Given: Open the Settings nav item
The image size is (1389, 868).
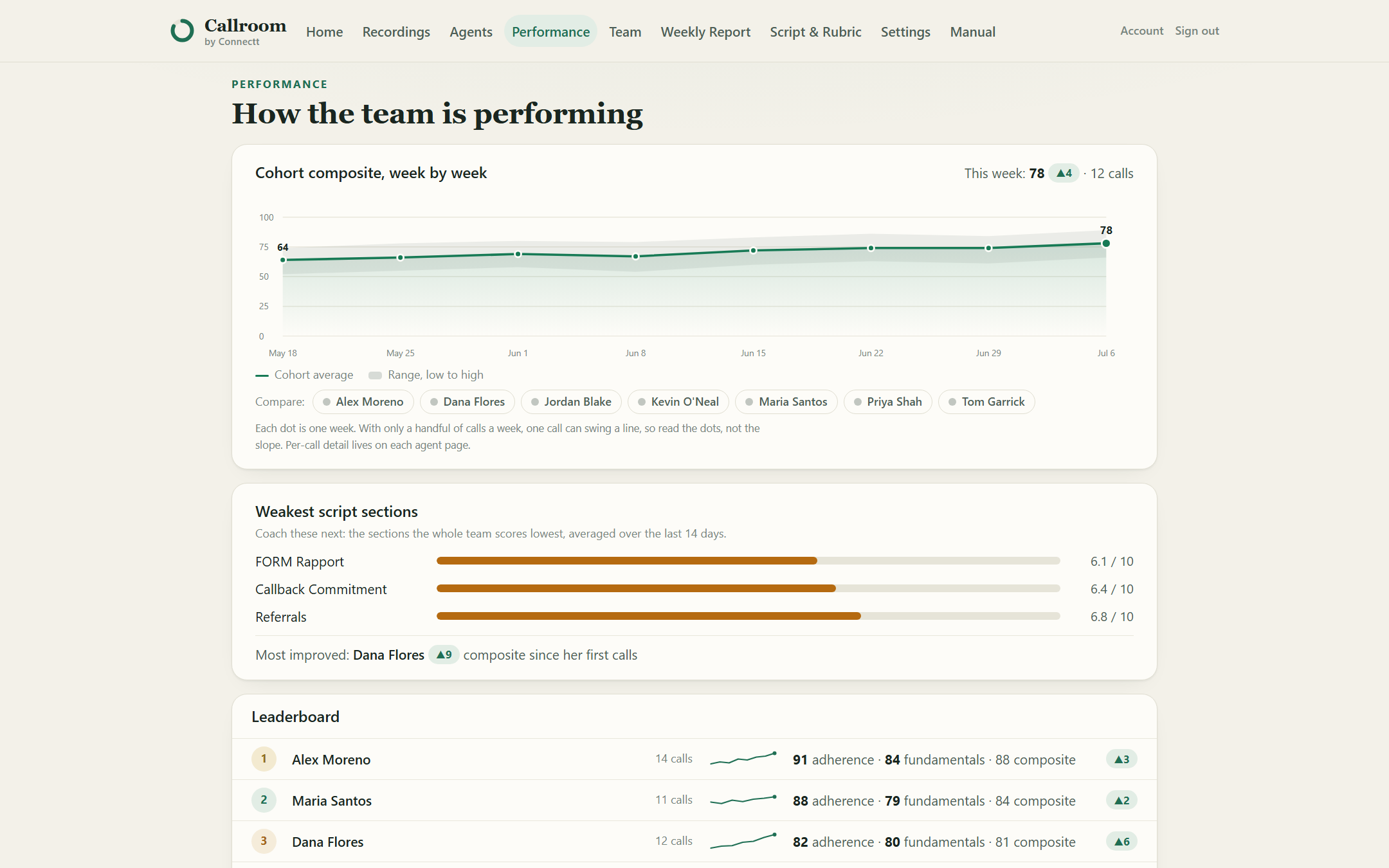Looking at the screenshot, I should pos(905,32).
